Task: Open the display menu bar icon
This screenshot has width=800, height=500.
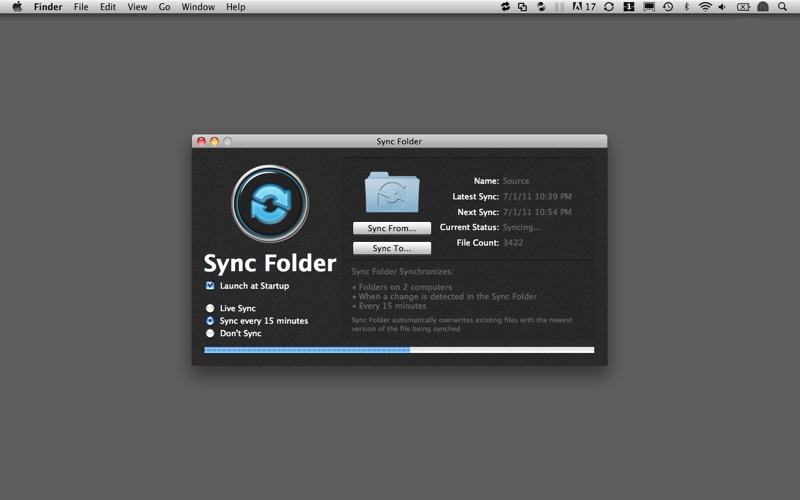Action: pos(649,7)
